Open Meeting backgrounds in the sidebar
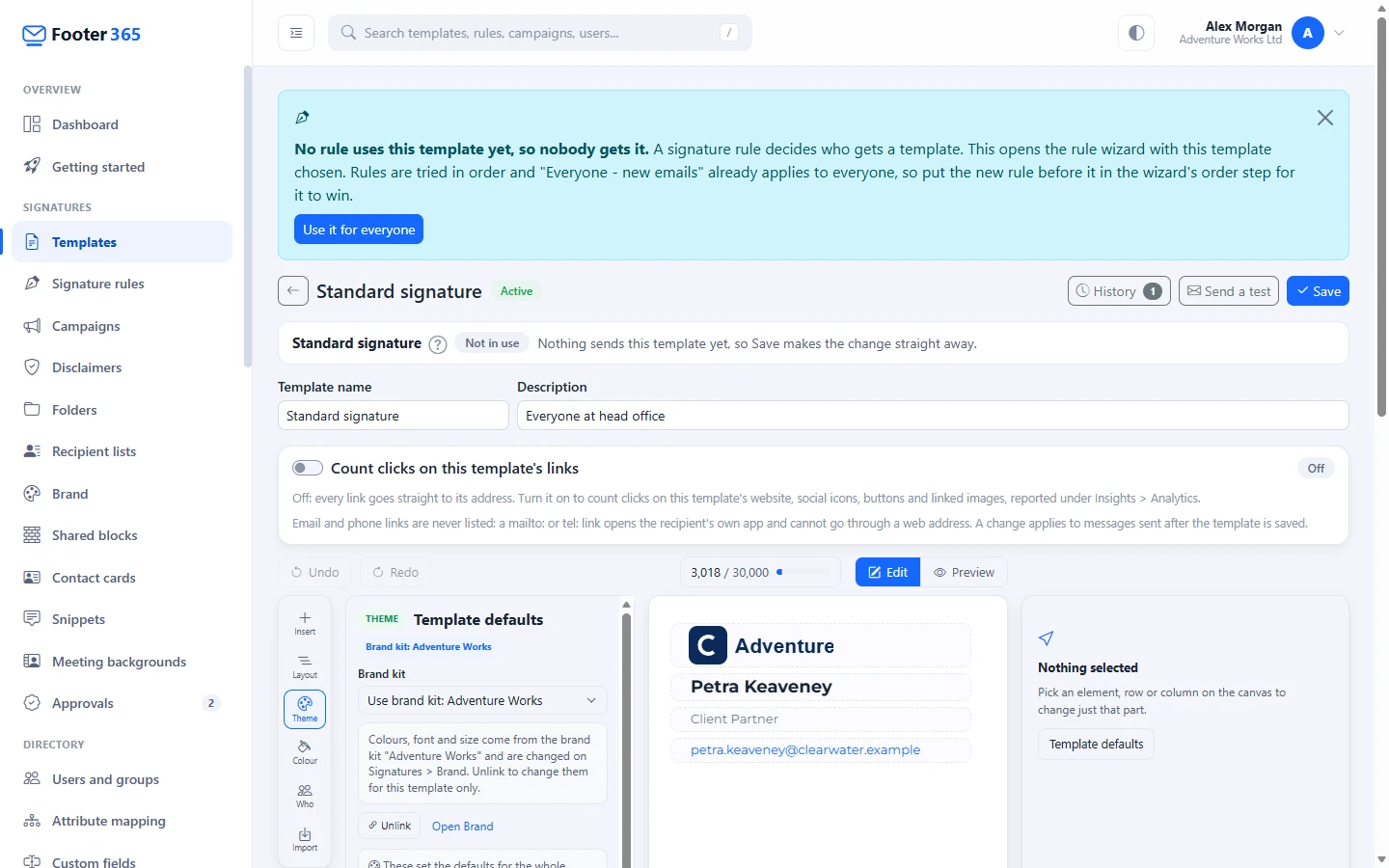Image resolution: width=1389 pixels, height=868 pixels. [122, 662]
